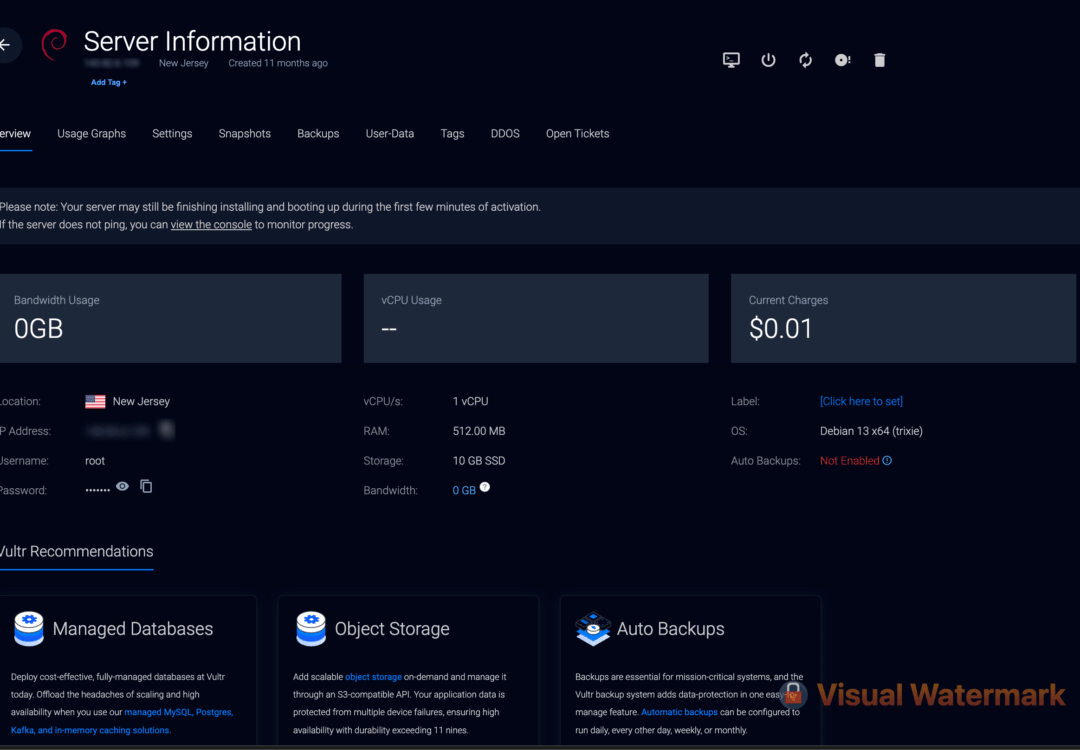Select the Vultr Recommendations tab
Screen dimensions: 1080x750
click(76, 552)
